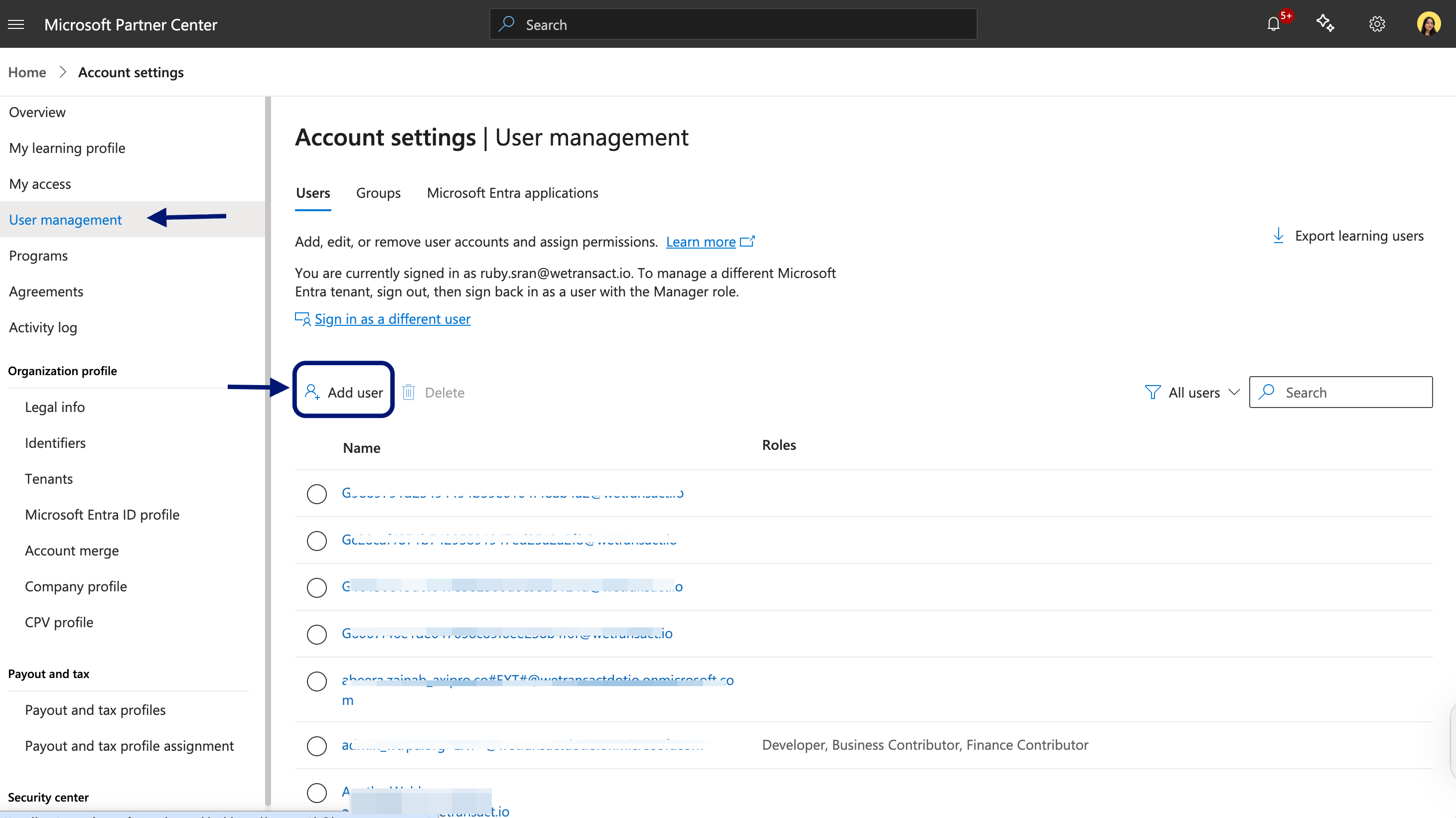The height and width of the screenshot is (818, 1456).
Task: Click the Roles column header
Action: coord(779,445)
